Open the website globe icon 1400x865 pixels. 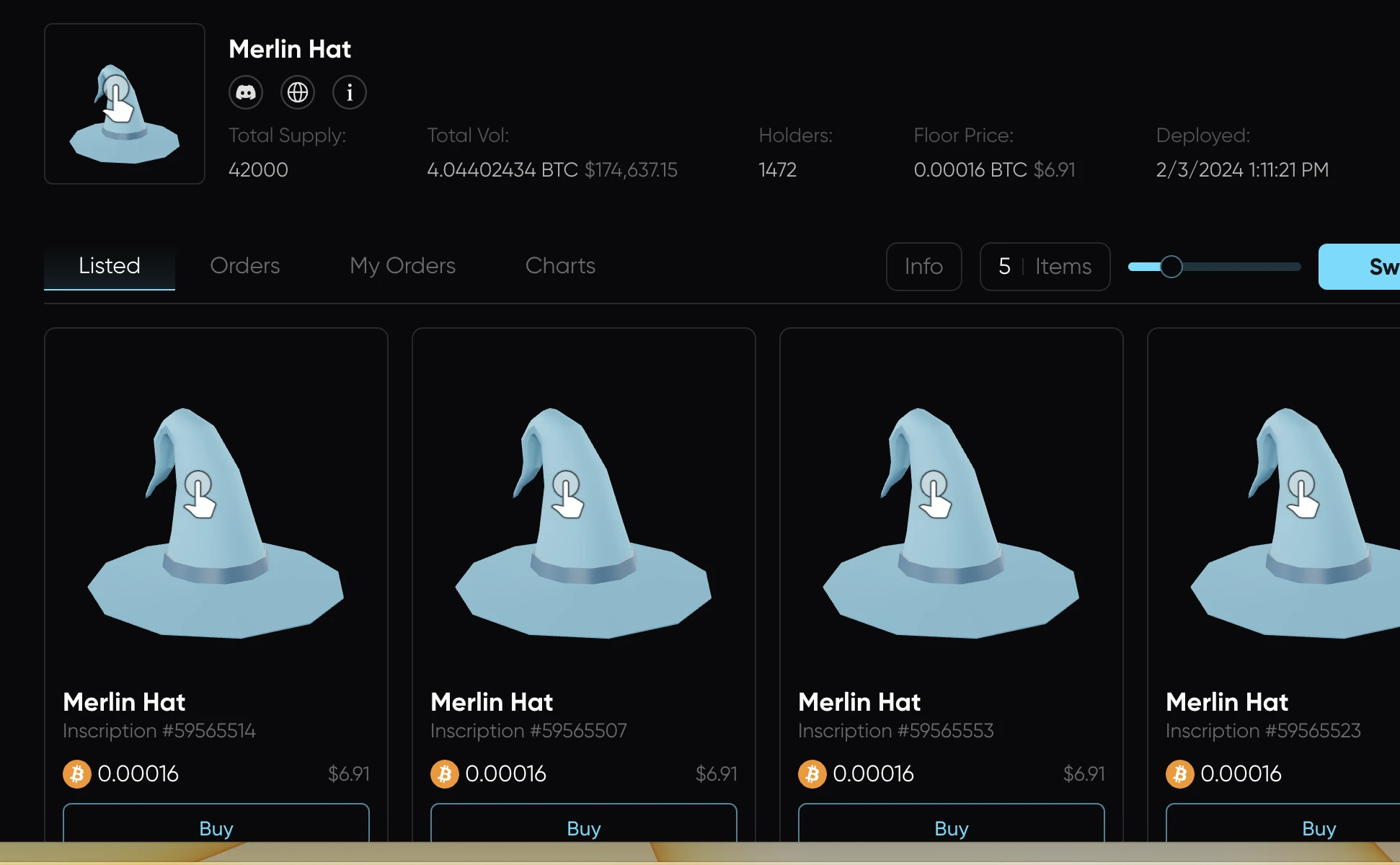click(x=298, y=92)
